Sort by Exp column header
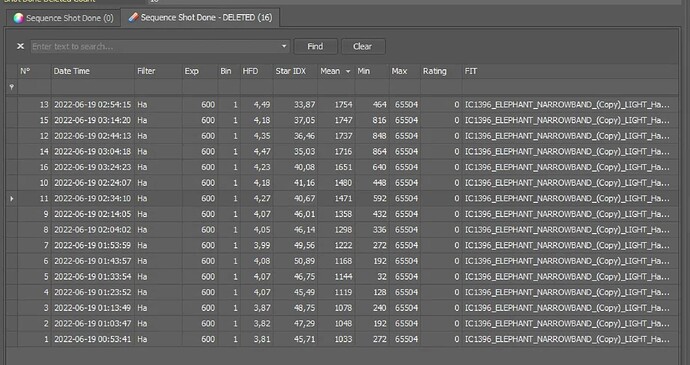The width and height of the screenshot is (690, 365). click(199, 71)
